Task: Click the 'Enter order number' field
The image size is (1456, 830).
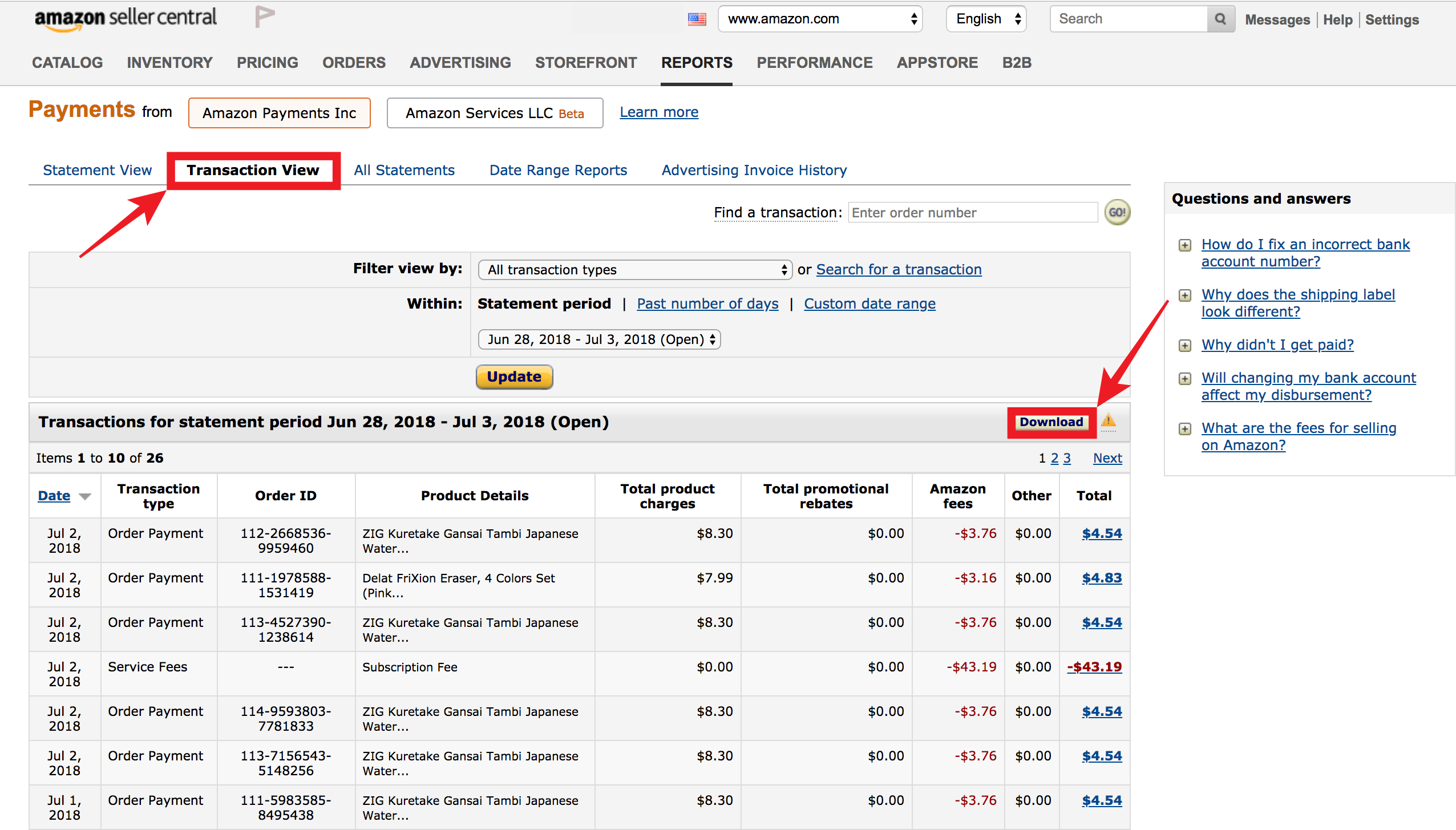Action: click(973, 213)
